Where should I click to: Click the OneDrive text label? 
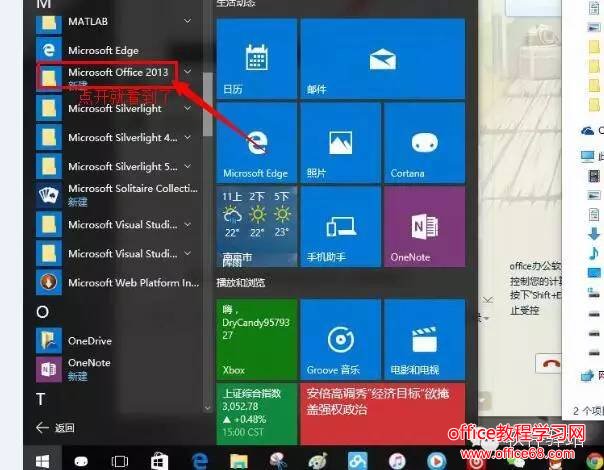90,341
